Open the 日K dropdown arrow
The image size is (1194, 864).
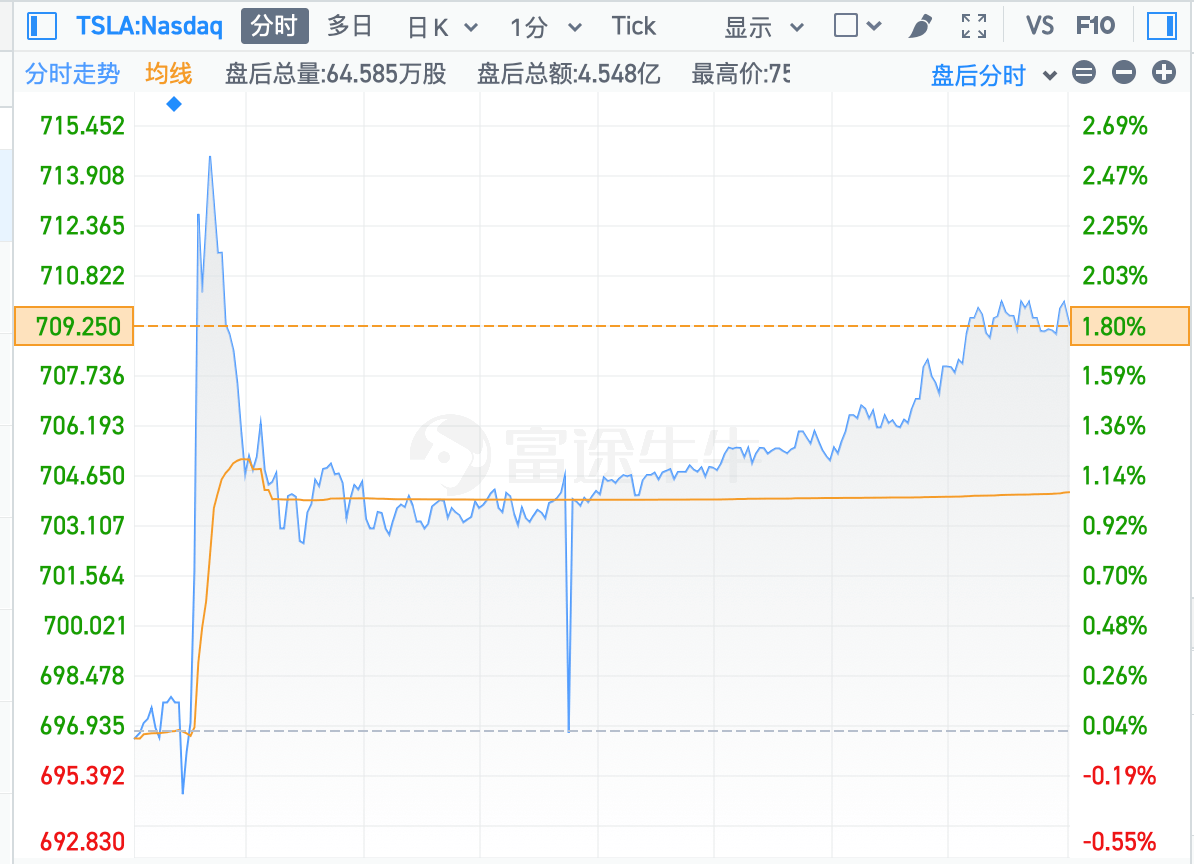tap(471, 28)
